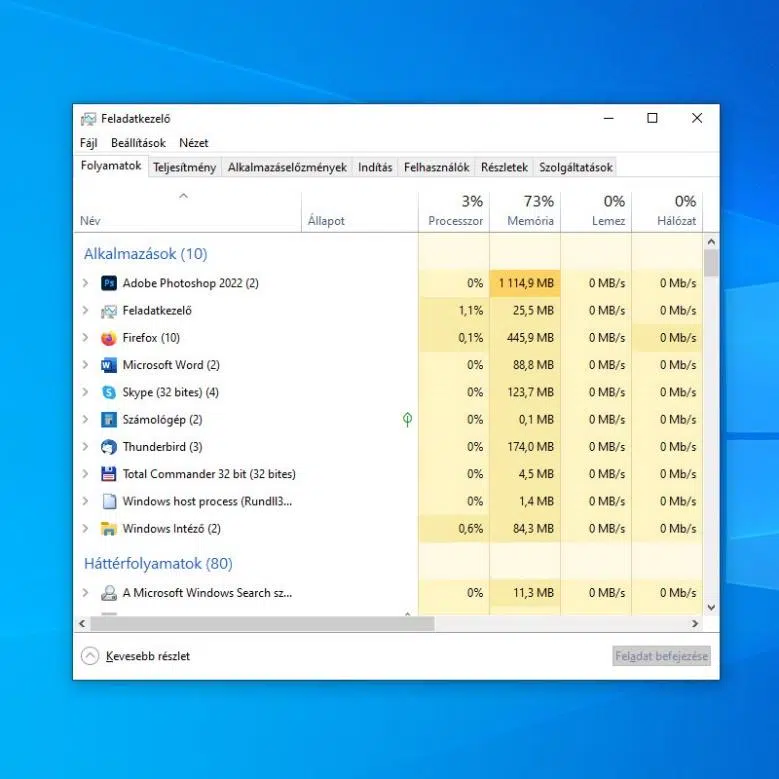This screenshot has height=779, width=779.
Task: Click the 174,0 MB memory value
Action: [530, 447]
